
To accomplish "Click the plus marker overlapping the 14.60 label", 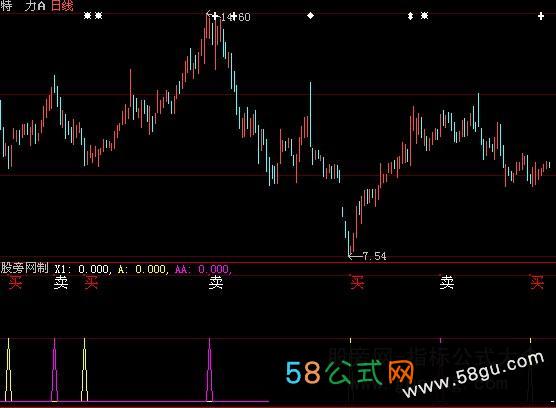I will pyautogui.click(x=233, y=17).
